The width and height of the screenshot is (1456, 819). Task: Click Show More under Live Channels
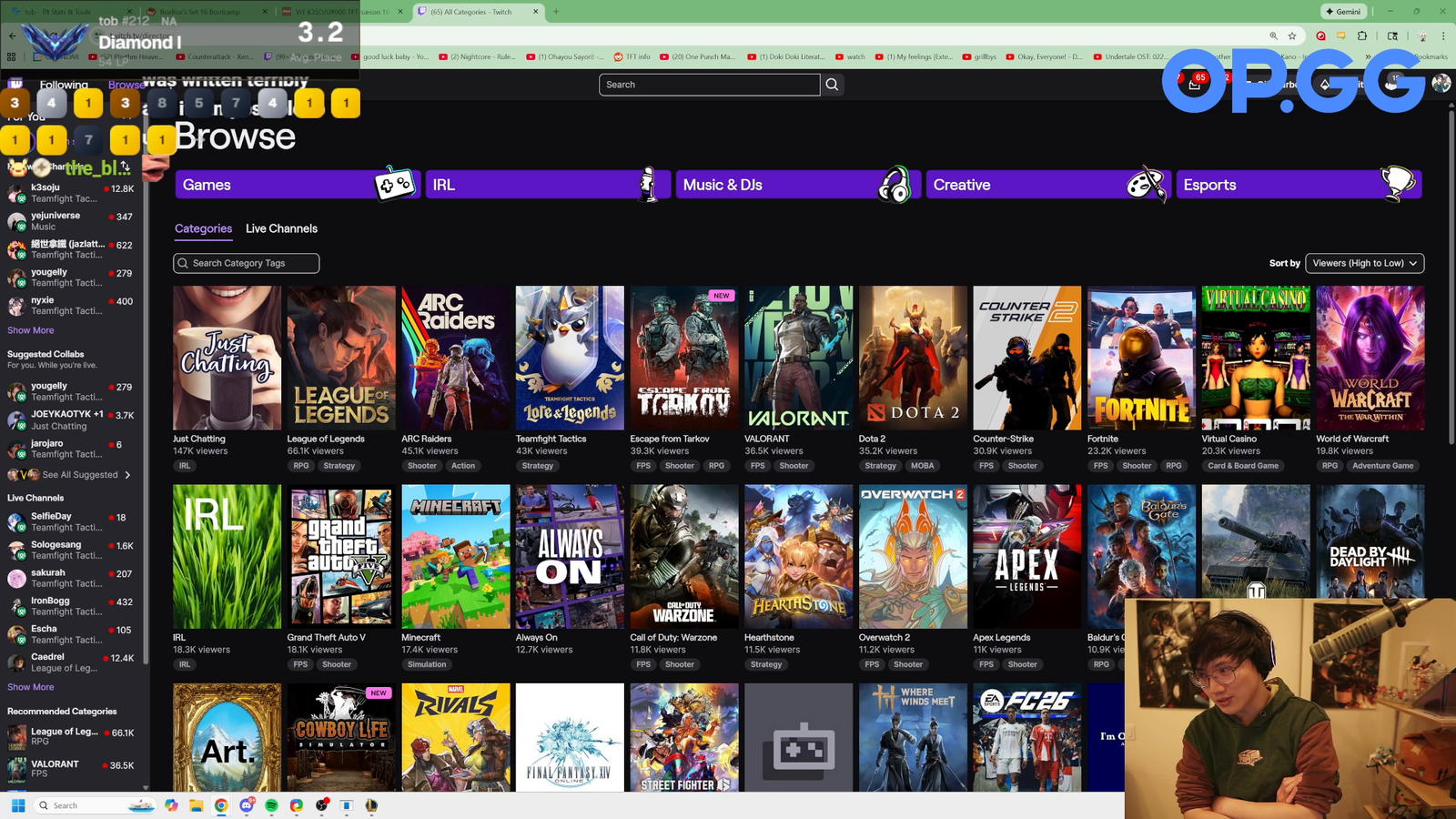(30, 687)
